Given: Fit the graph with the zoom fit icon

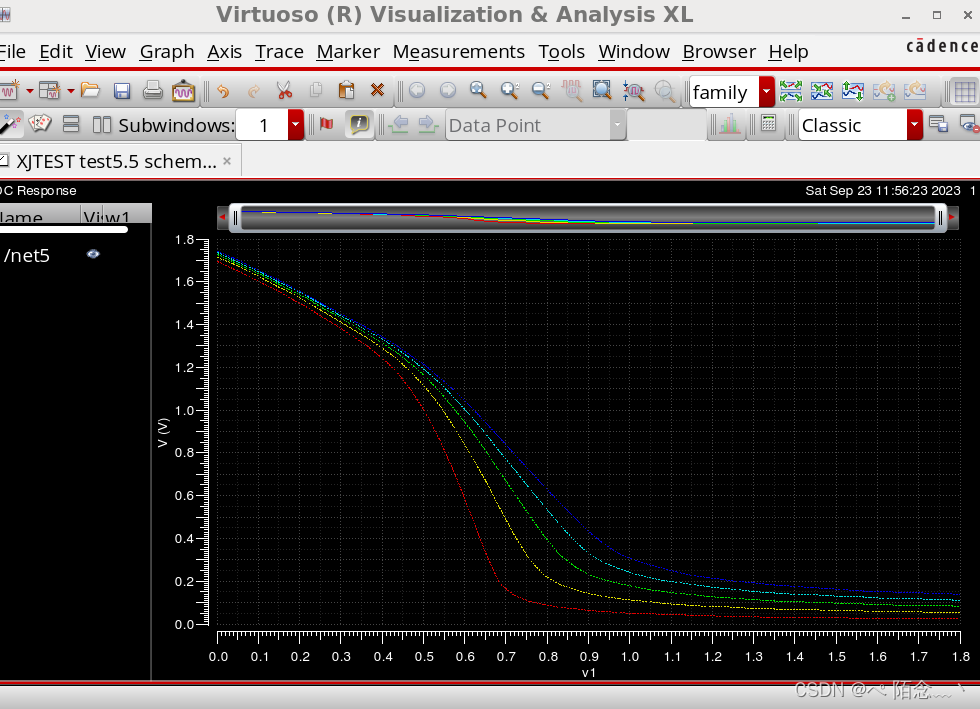Looking at the screenshot, I should [602, 91].
